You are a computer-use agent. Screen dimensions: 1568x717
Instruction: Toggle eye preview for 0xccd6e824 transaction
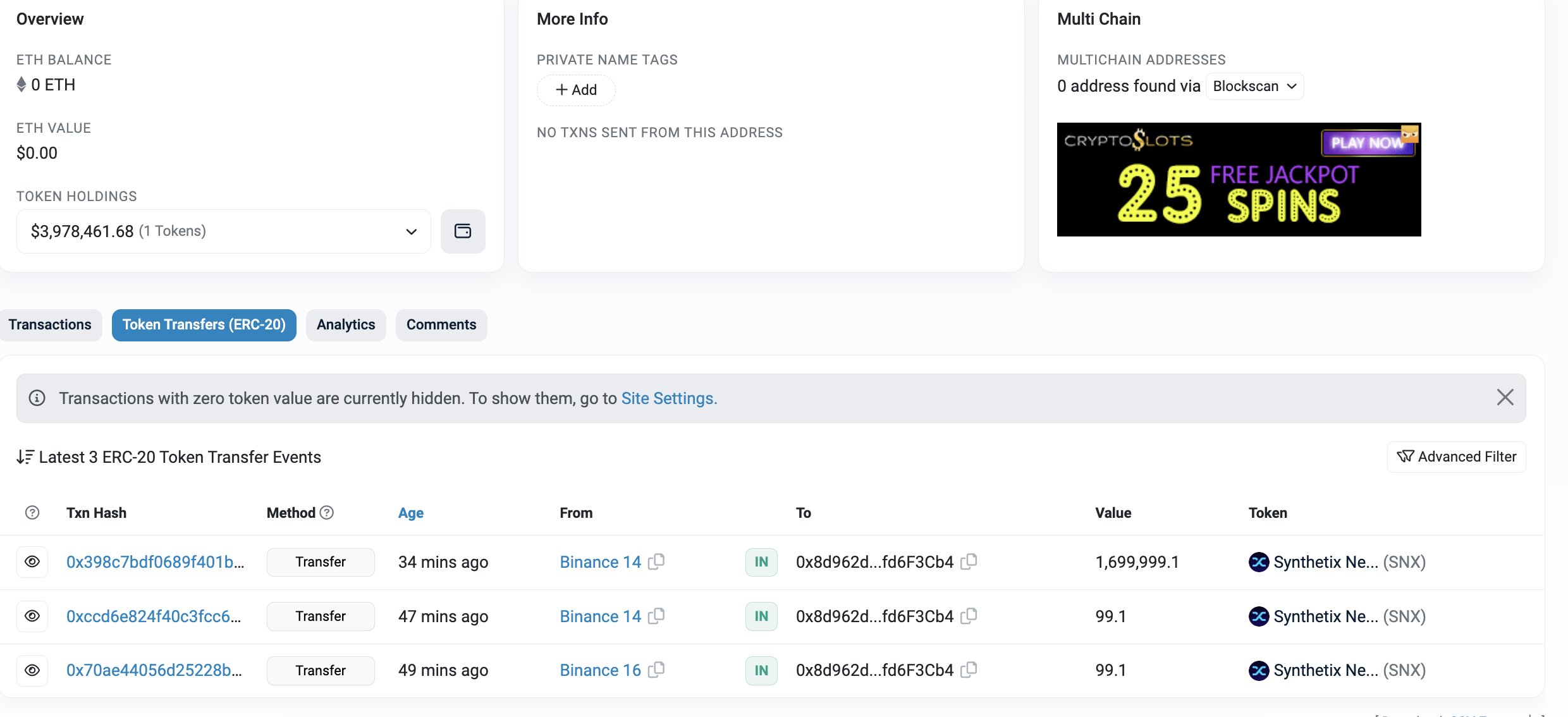32,616
